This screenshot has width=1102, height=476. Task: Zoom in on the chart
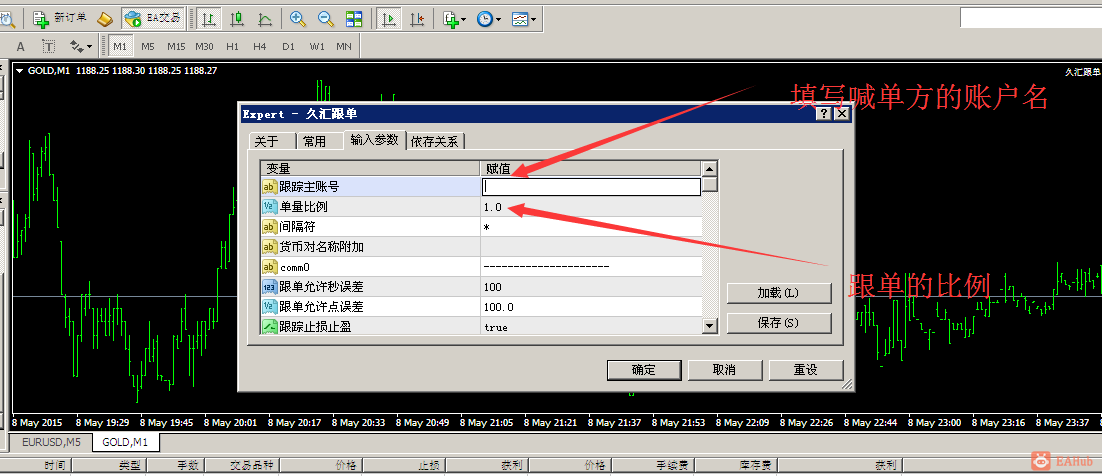click(298, 19)
